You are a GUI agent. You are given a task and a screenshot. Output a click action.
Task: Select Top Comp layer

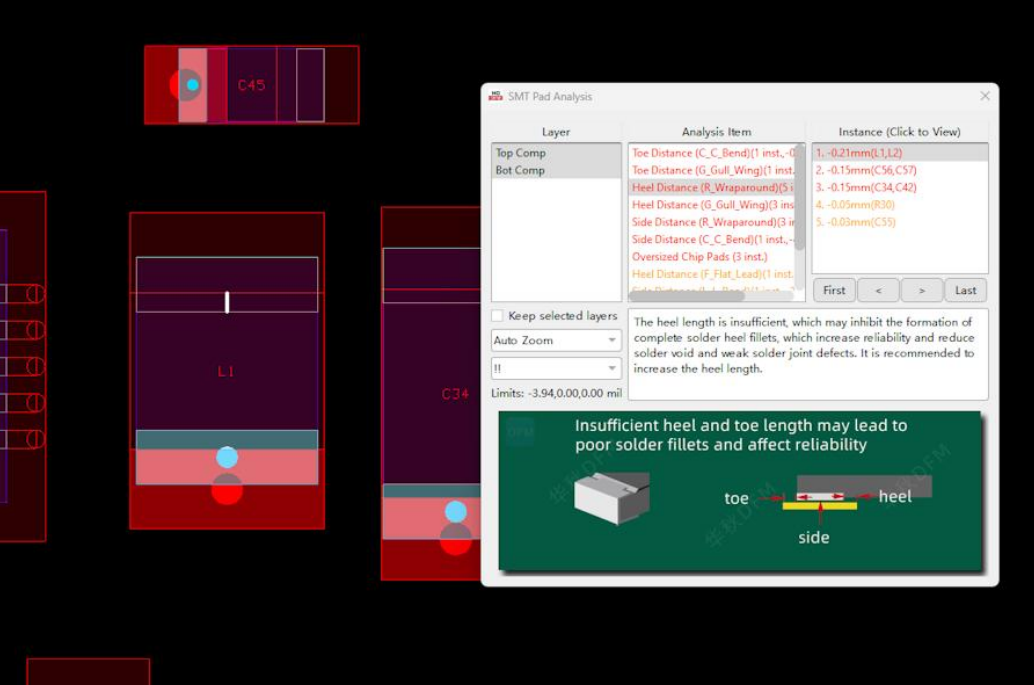(x=521, y=153)
